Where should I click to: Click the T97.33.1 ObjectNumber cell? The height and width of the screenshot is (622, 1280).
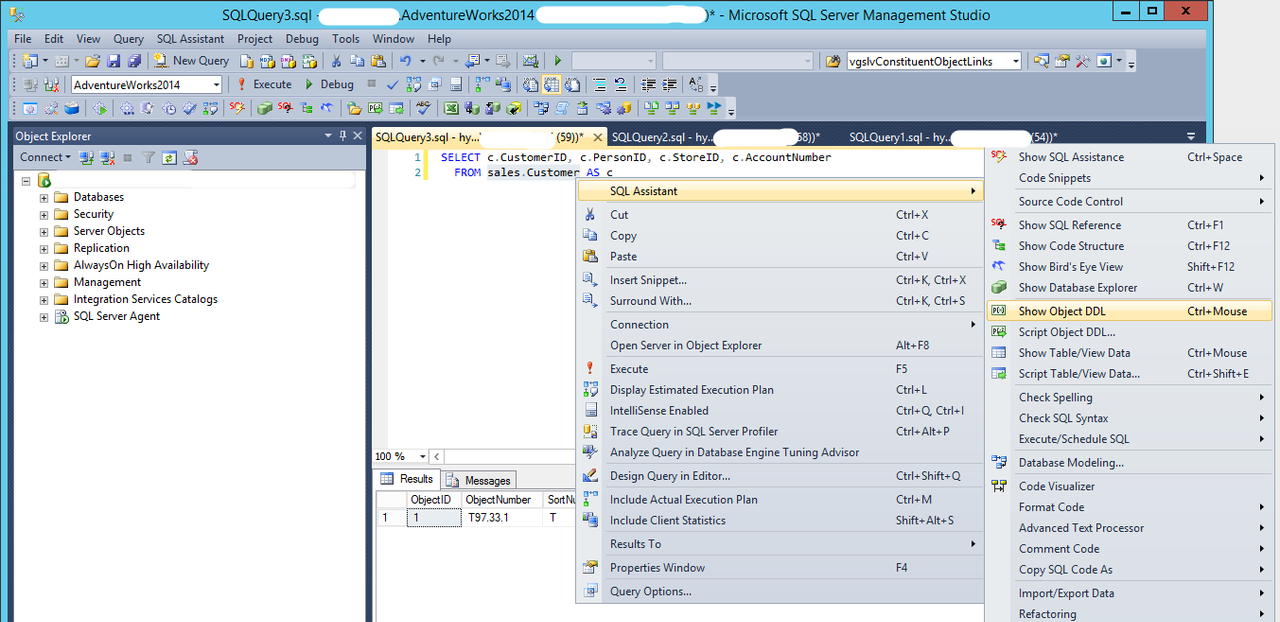(x=501, y=518)
